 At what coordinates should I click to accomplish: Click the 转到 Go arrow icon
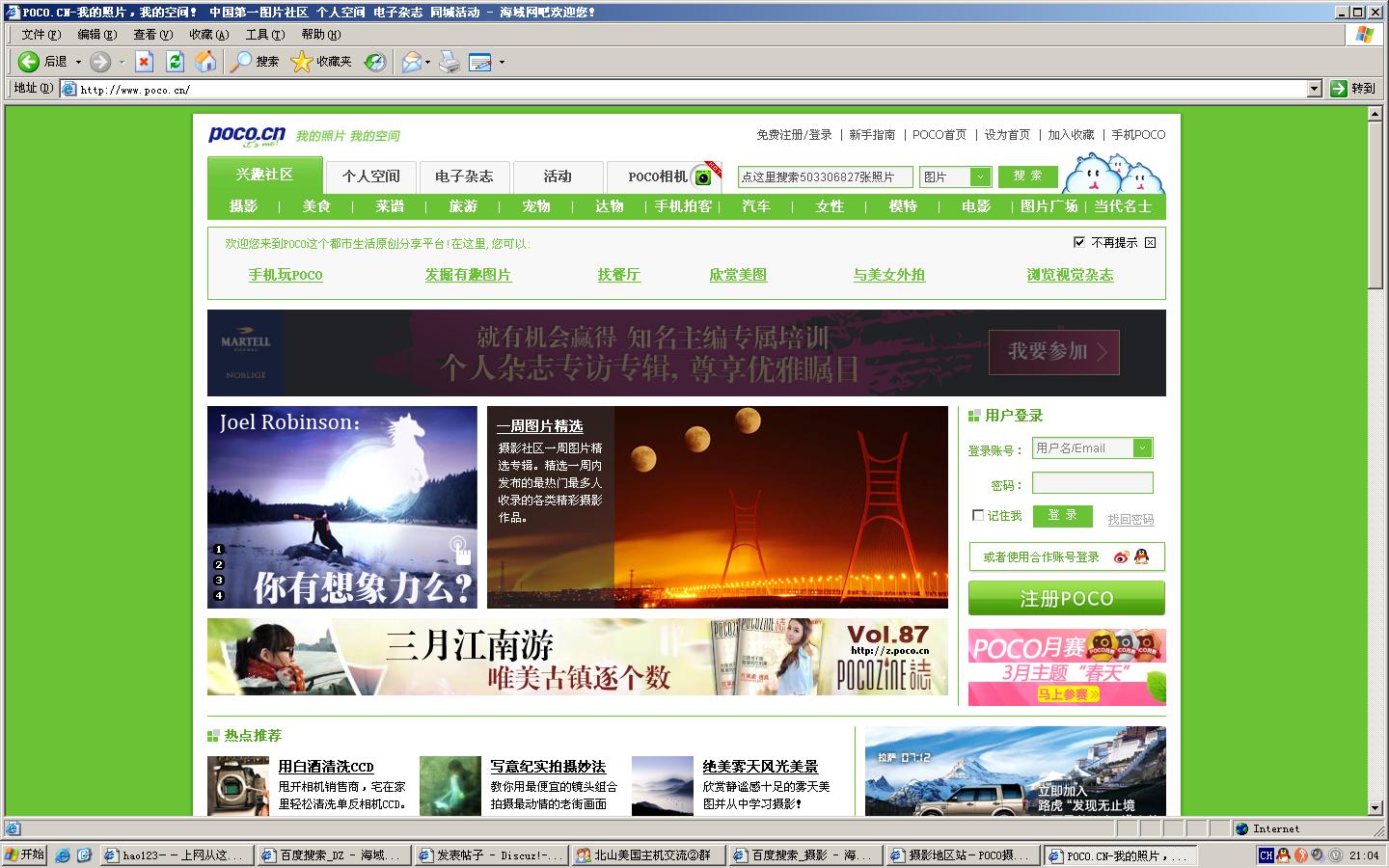[x=1338, y=89]
